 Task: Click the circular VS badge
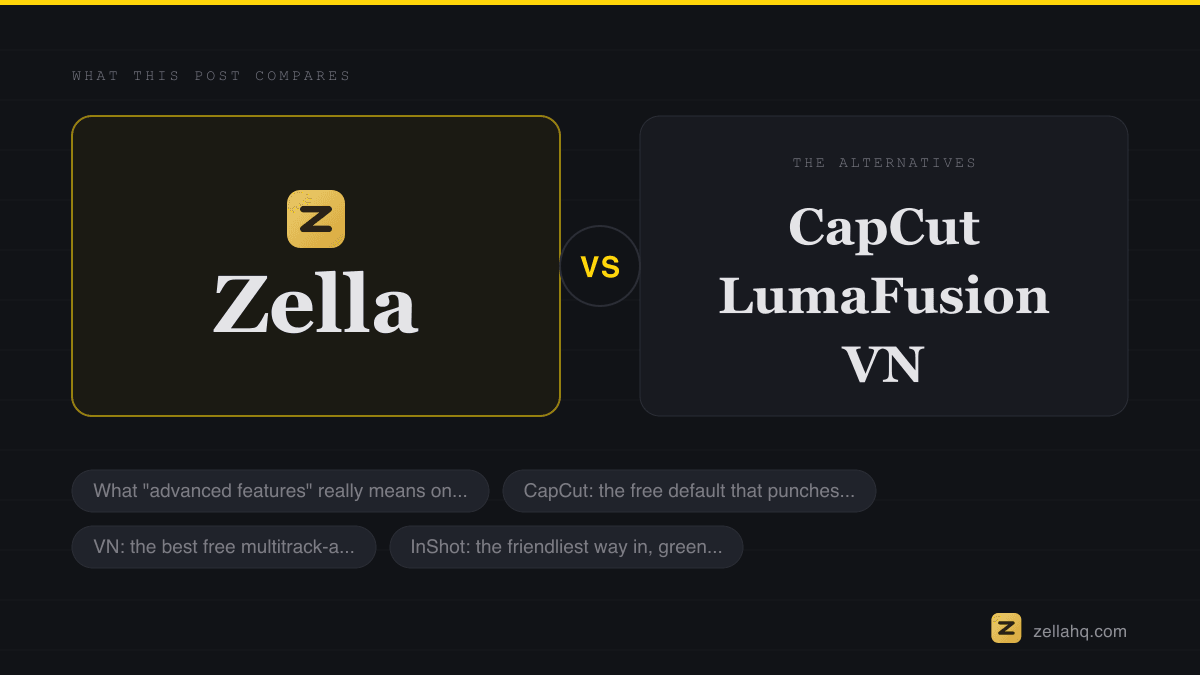click(600, 266)
